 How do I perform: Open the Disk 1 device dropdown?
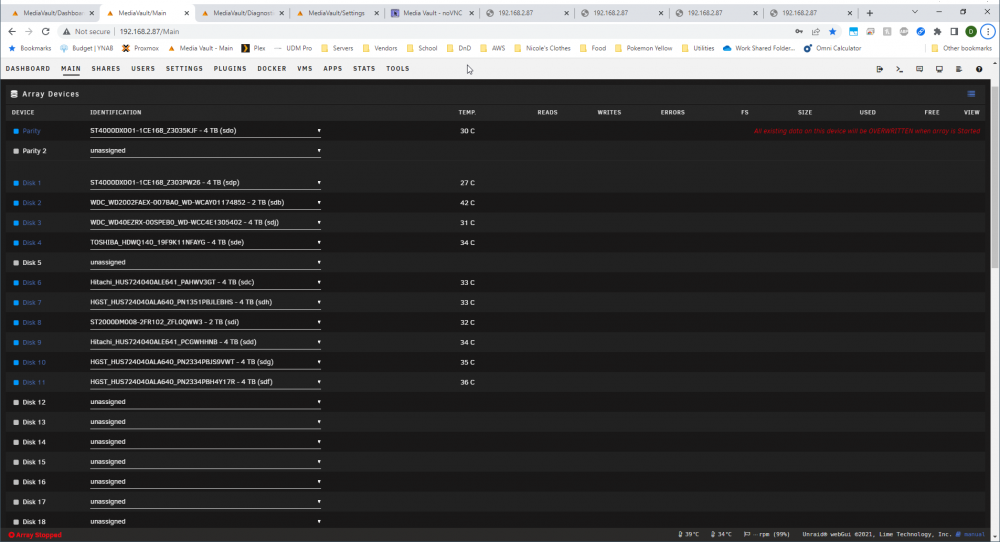pos(205,182)
